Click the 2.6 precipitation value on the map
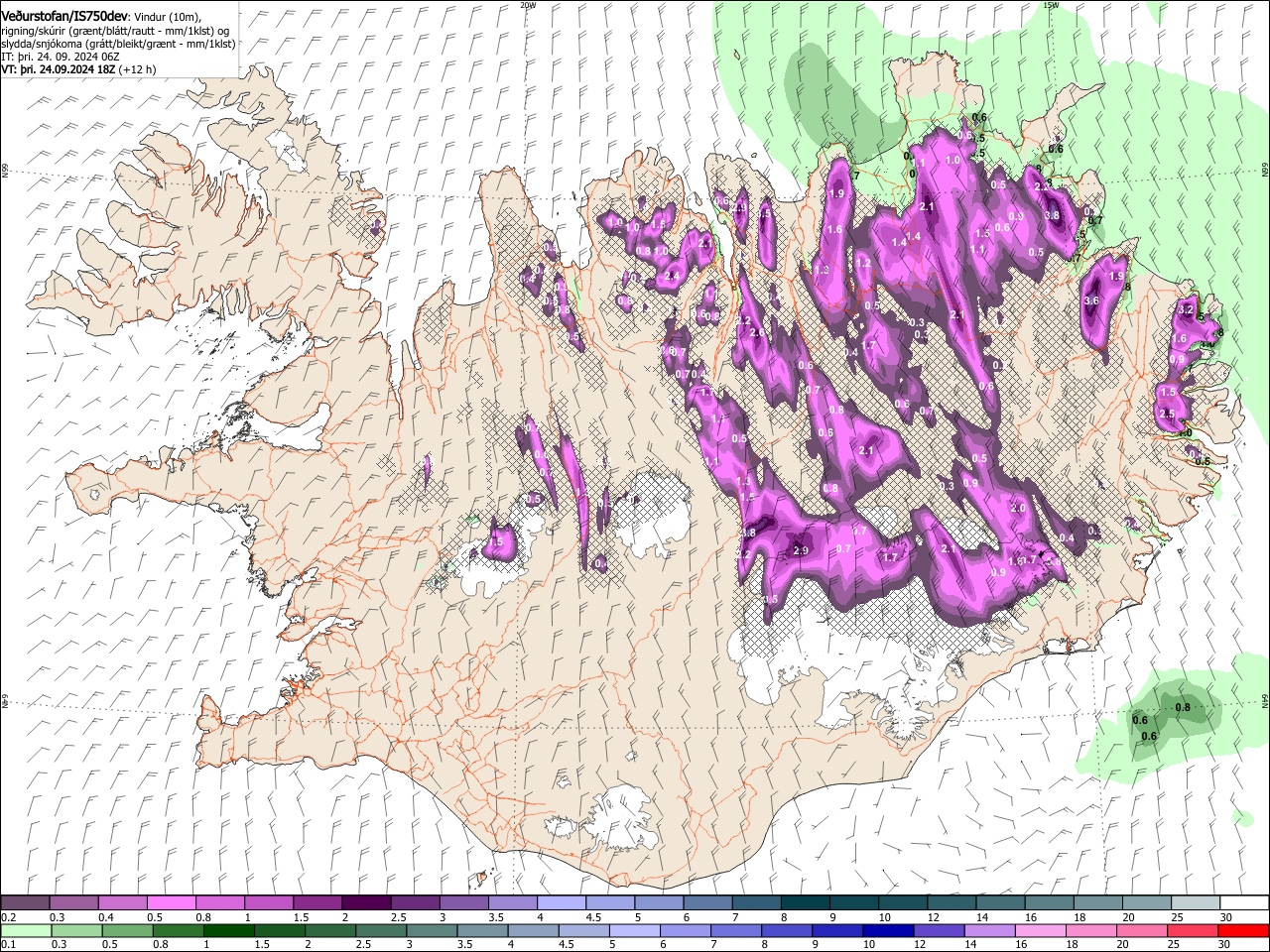Screen dimensions: 1270x952 pos(757,333)
